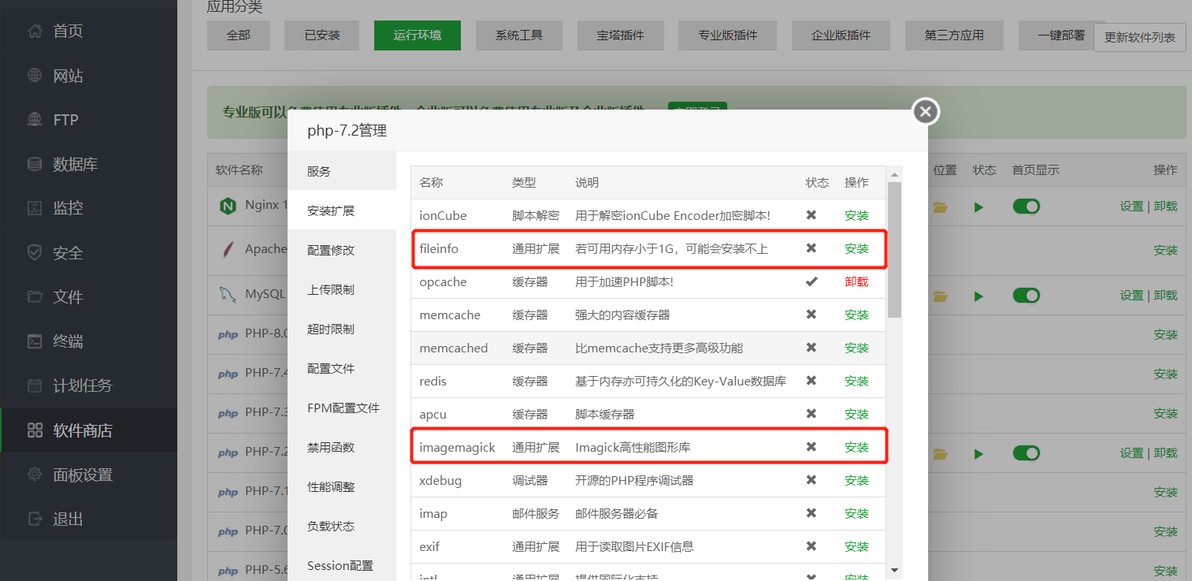Click the extension list scrollbar down arrow
The height and width of the screenshot is (581, 1192).
tap(894, 570)
